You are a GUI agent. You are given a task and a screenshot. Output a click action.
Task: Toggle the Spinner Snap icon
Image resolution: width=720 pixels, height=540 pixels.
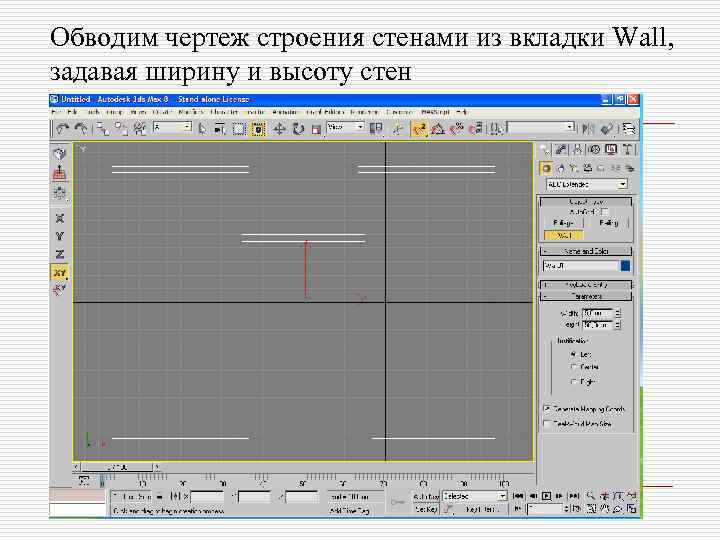[x=475, y=129]
